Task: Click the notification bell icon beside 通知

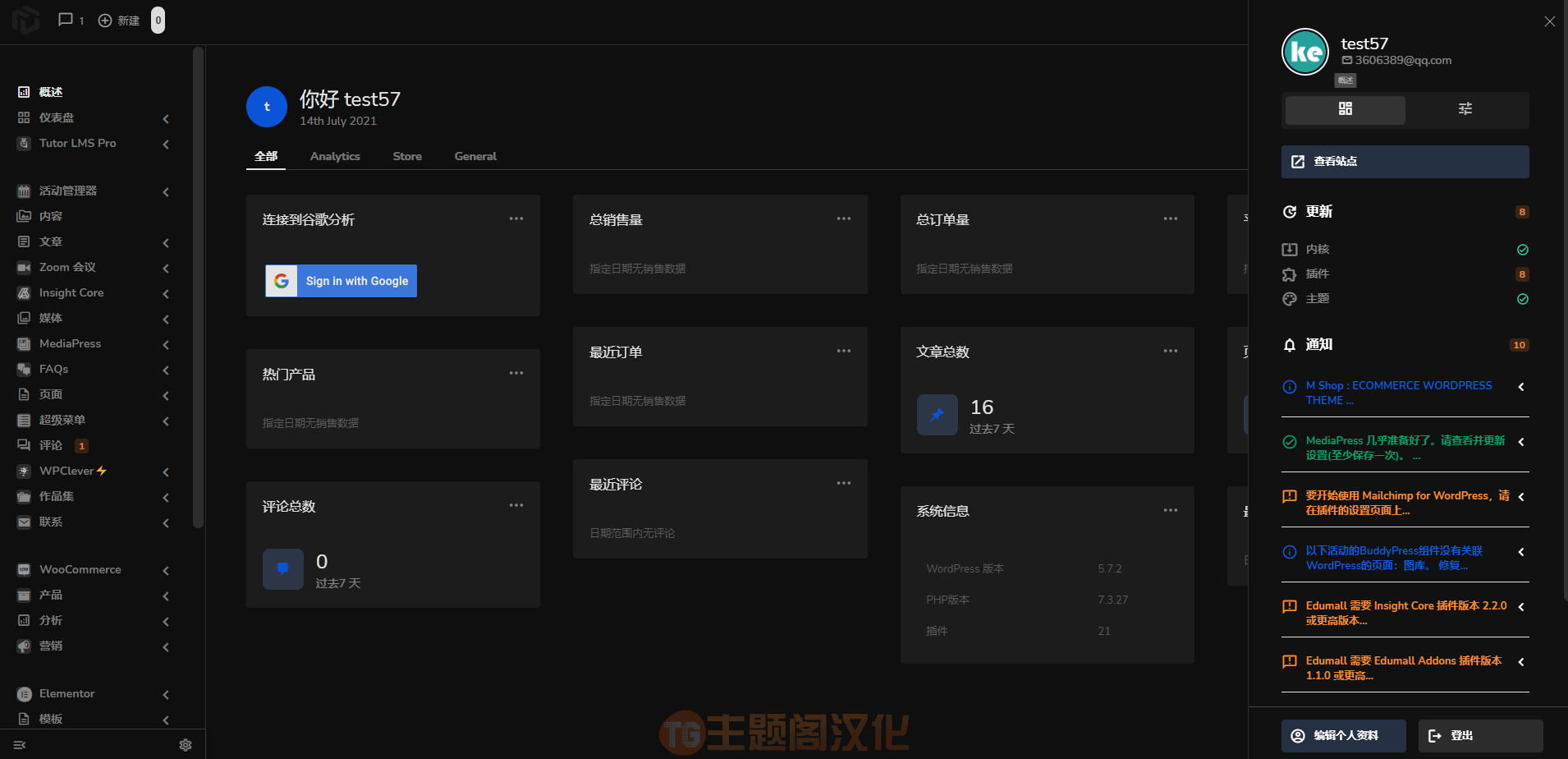Action: pyautogui.click(x=1290, y=345)
